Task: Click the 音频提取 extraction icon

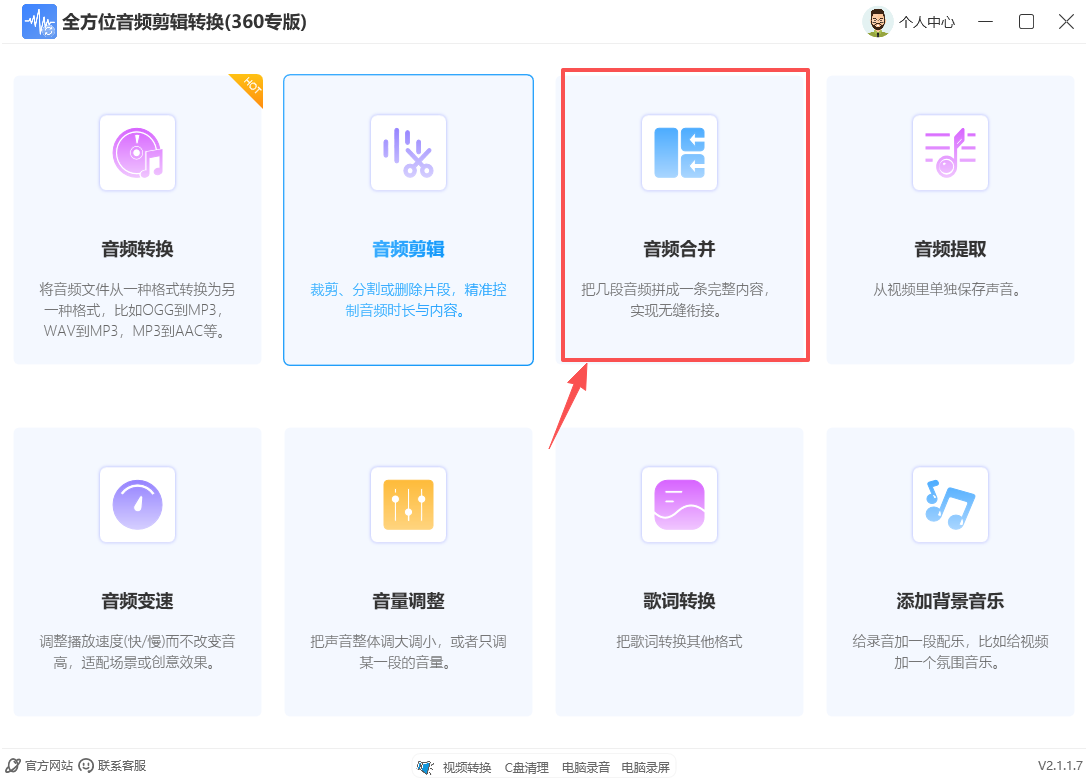Action: click(x=950, y=153)
